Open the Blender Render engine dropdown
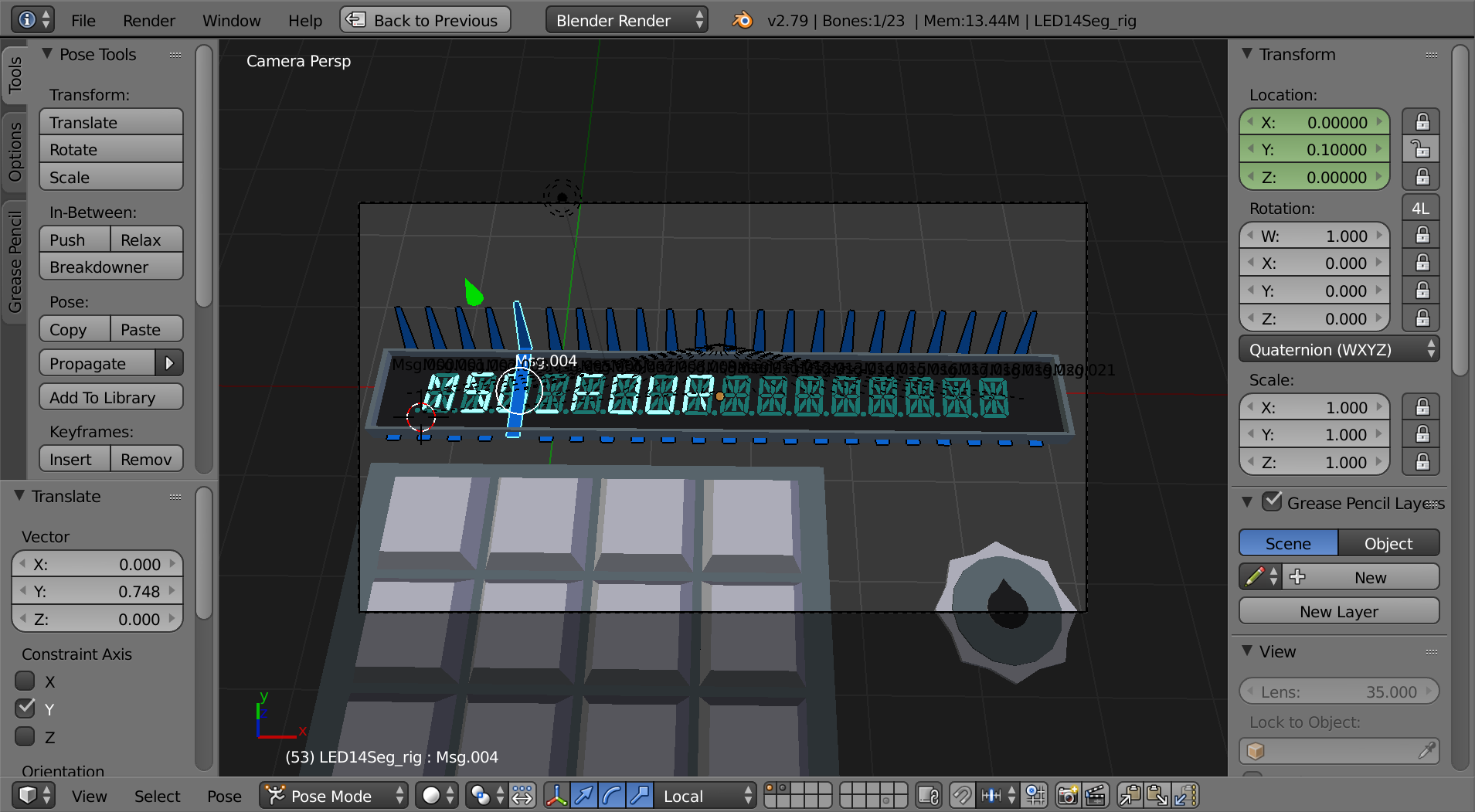Screen dimensions: 1475x812 [x=625, y=20]
